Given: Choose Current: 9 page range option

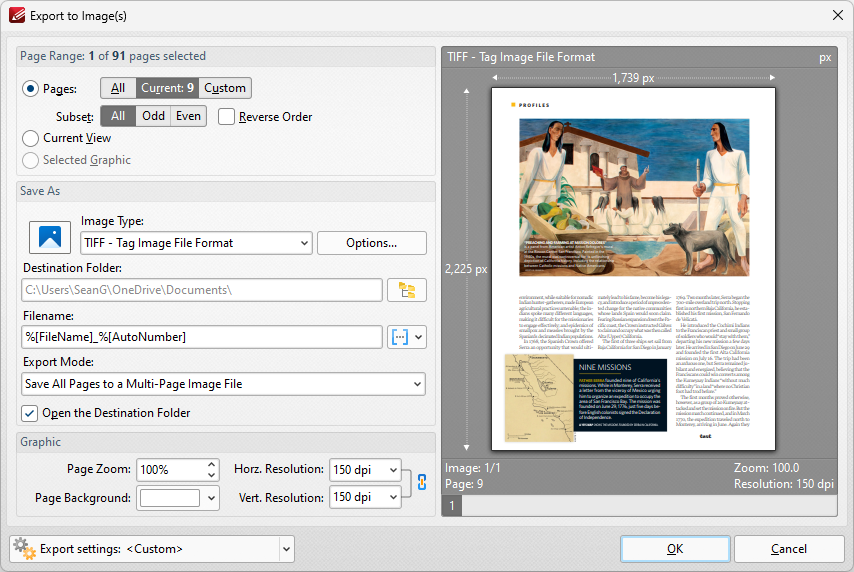Looking at the screenshot, I should click(167, 88).
